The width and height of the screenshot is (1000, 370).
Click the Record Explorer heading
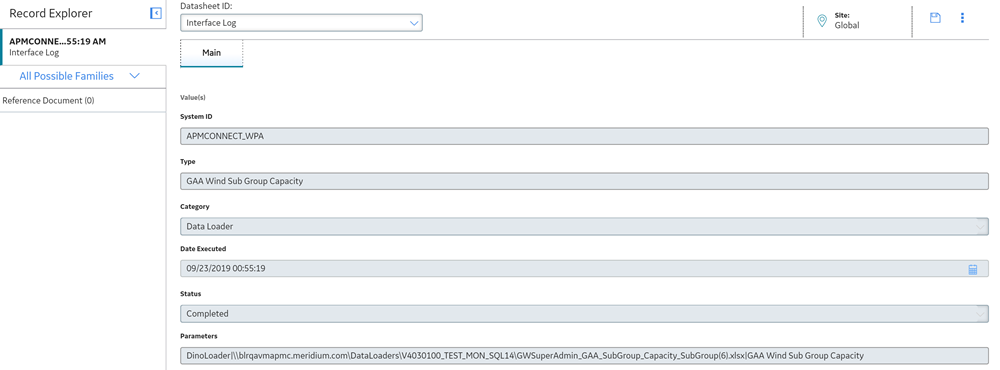tap(50, 13)
